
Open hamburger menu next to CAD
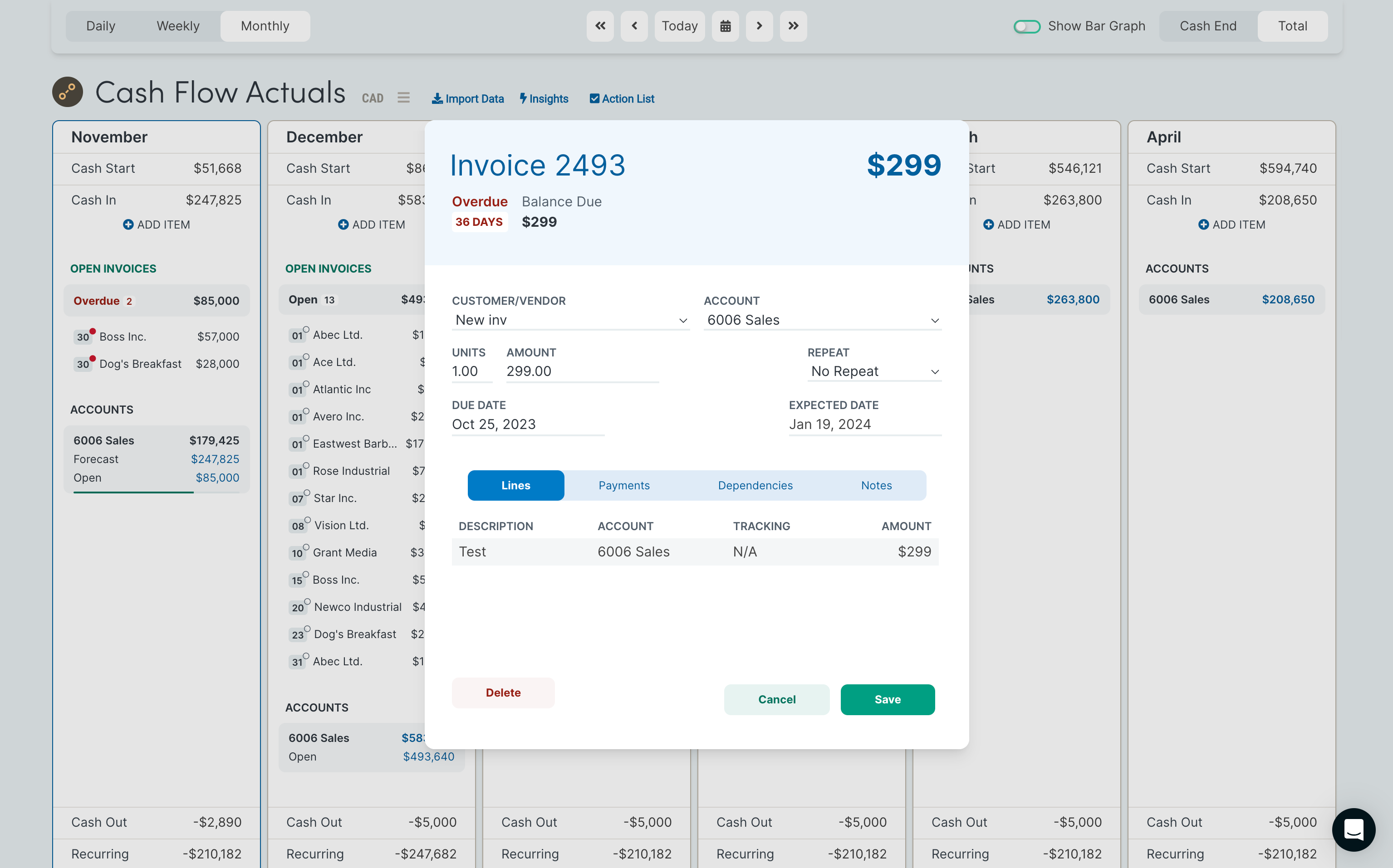pos(404,98)
